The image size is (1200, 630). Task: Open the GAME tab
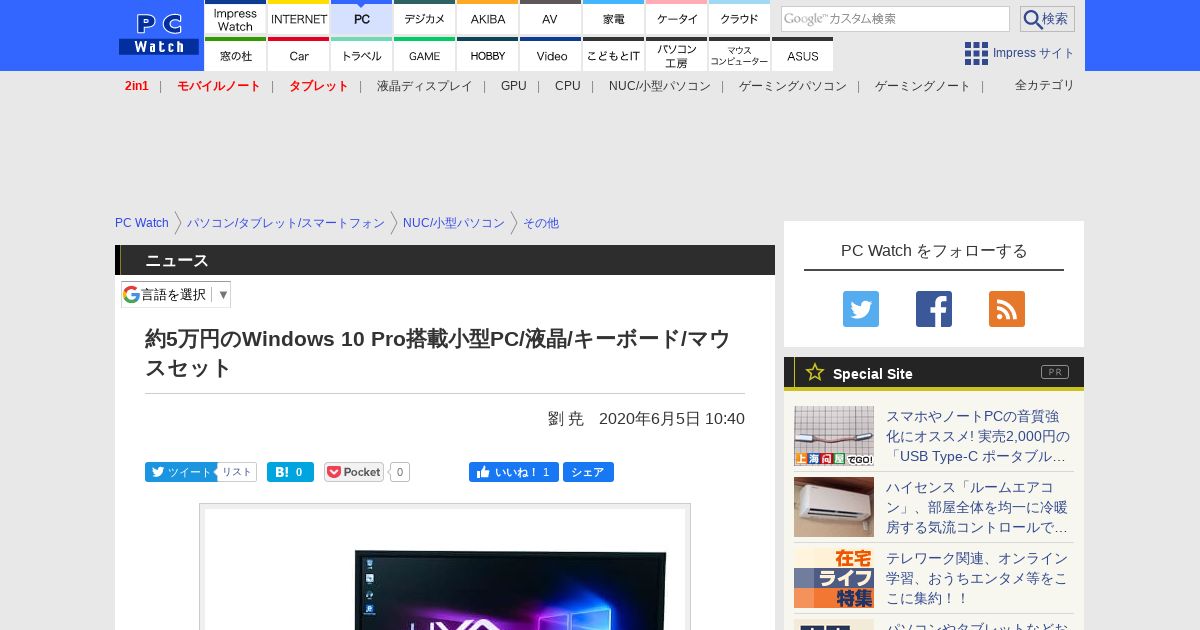425,54
